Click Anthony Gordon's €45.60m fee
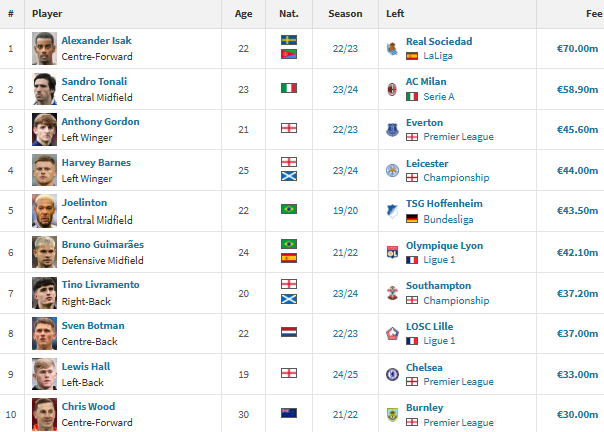 [x=577, y=129]
